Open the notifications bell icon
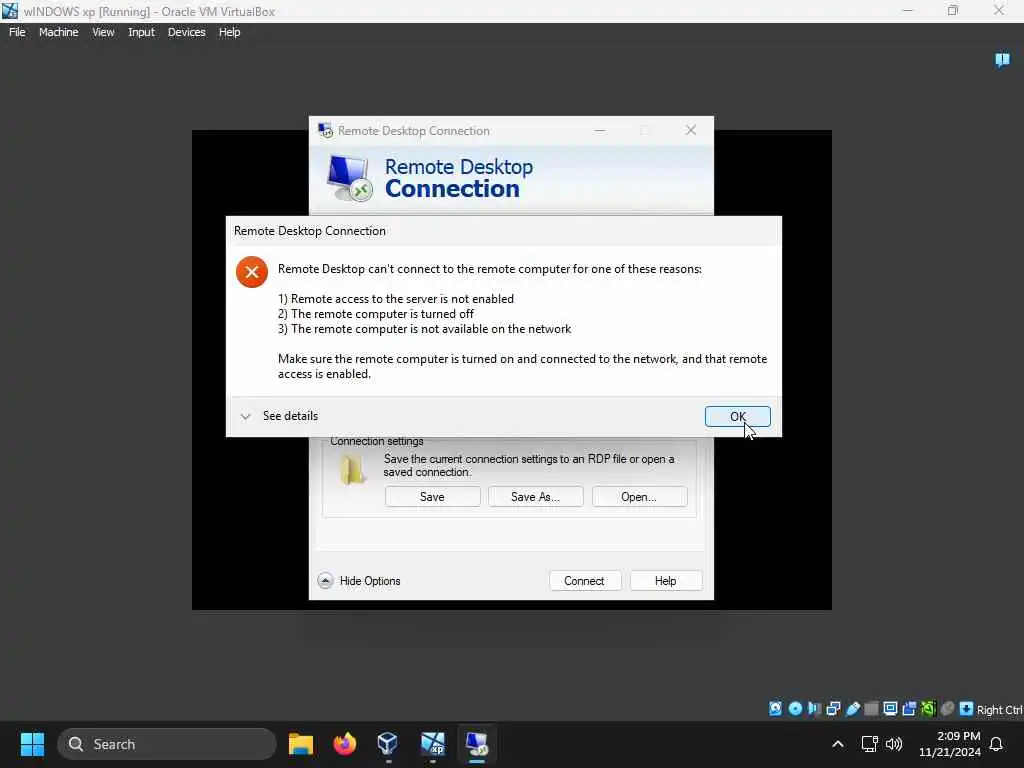 [997, 744]
